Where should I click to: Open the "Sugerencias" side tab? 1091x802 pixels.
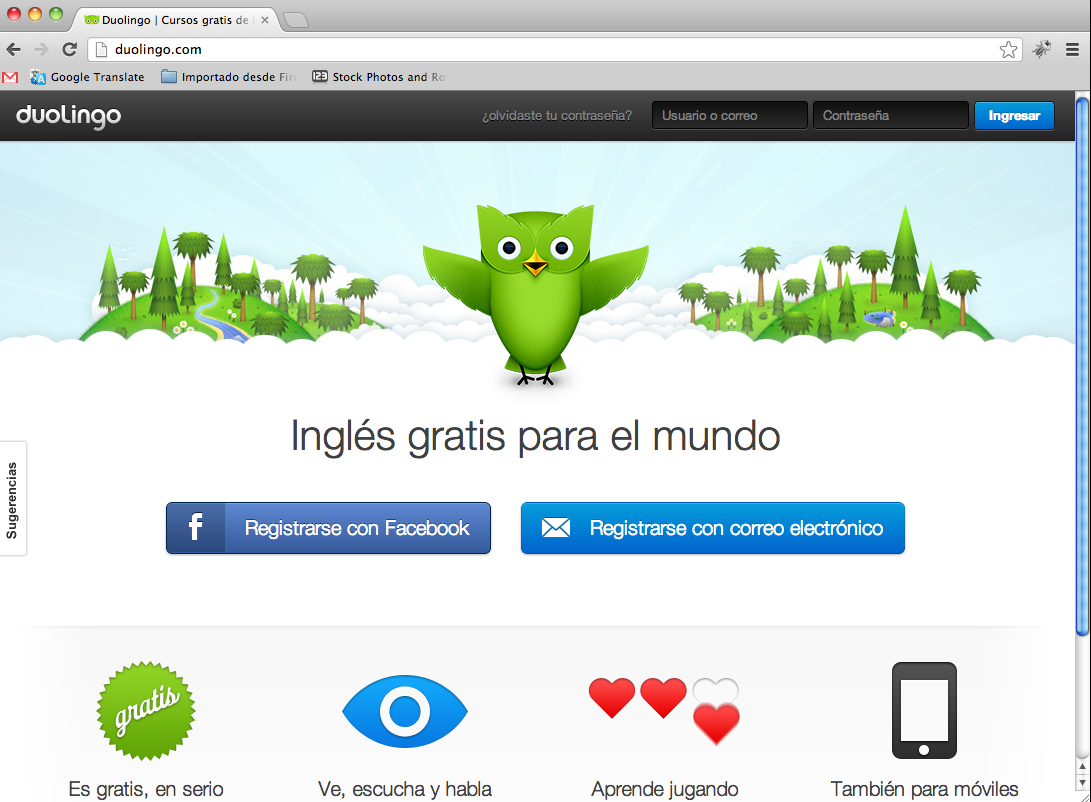coord(13,498)
